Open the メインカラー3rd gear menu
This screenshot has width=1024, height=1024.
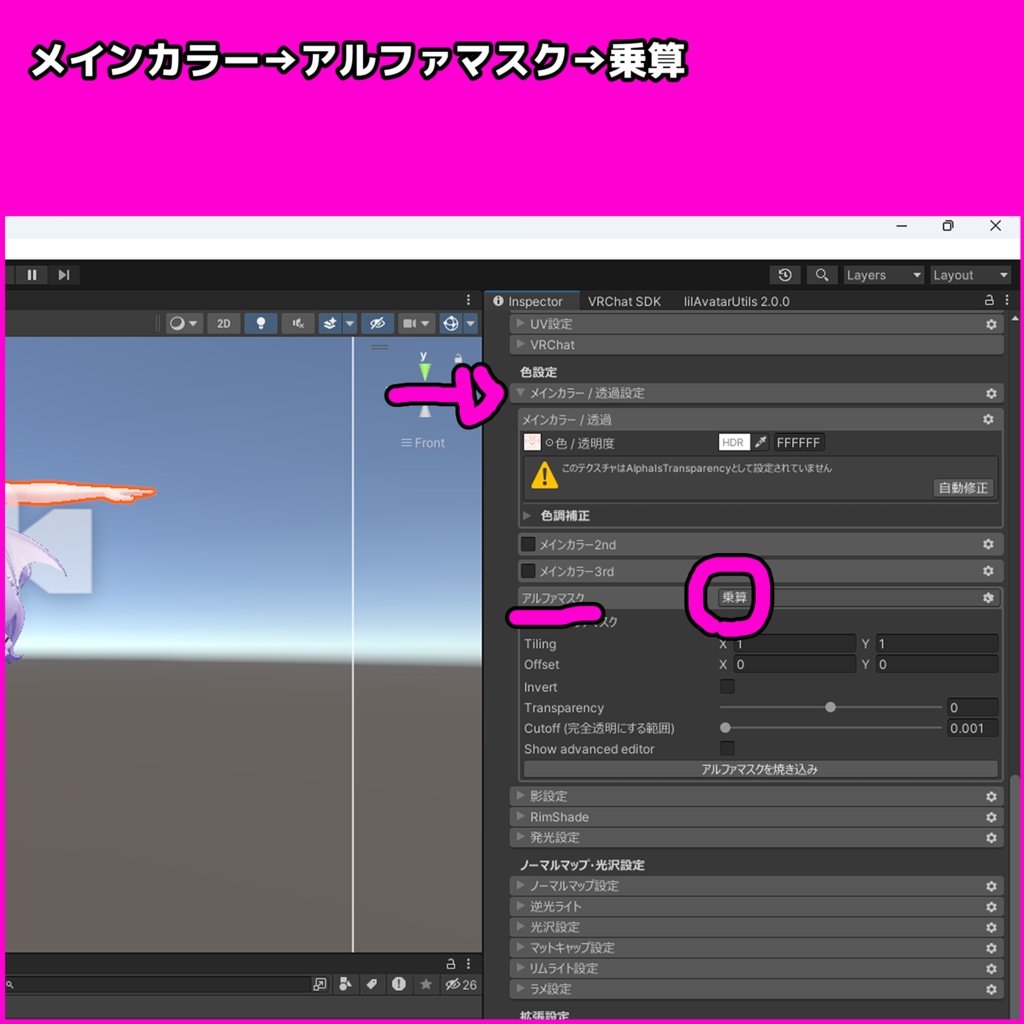click(x=987, y=571)
